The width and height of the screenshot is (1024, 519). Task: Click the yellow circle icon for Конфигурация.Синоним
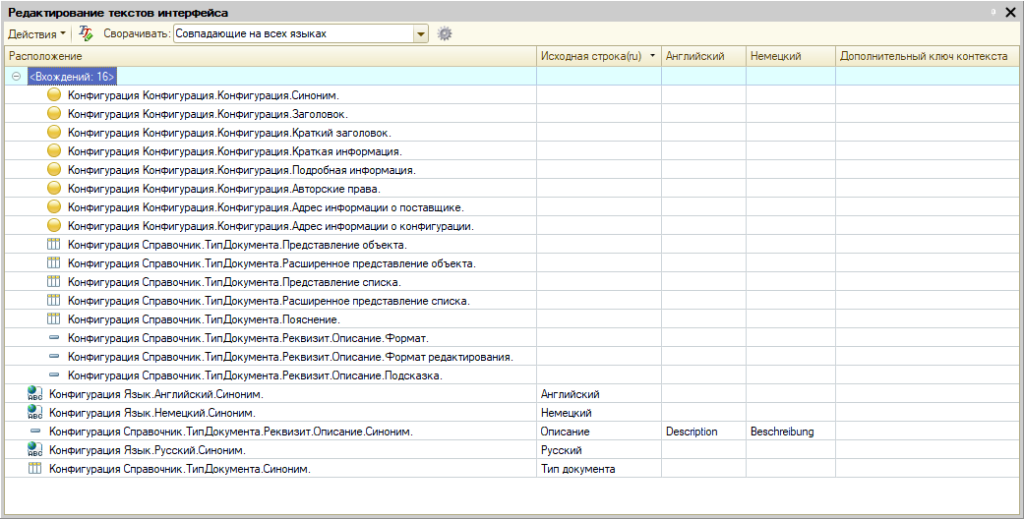pos(54,95)
